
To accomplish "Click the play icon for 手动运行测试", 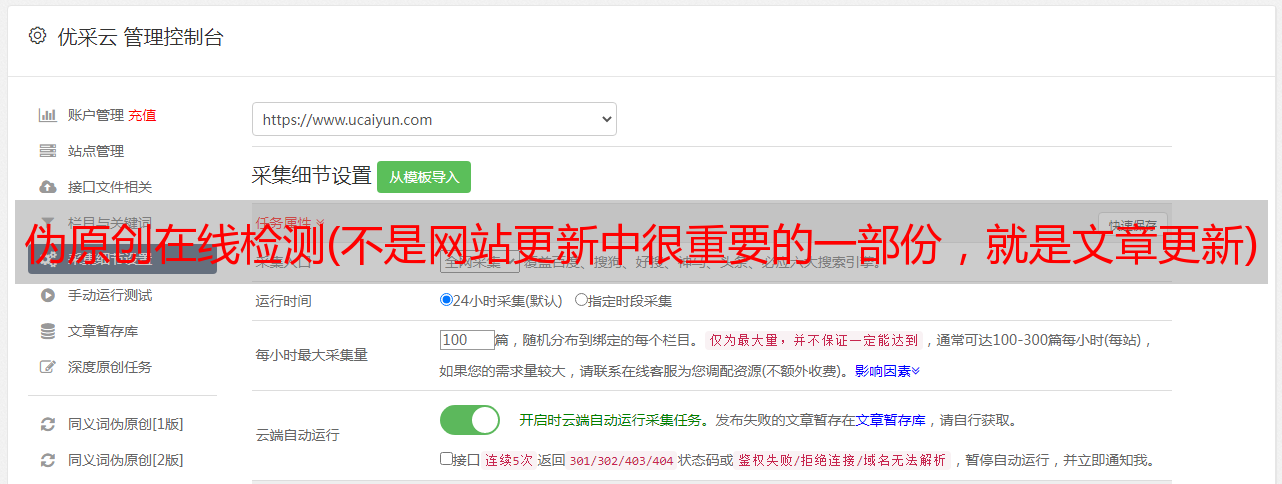I will click(47, 295).
